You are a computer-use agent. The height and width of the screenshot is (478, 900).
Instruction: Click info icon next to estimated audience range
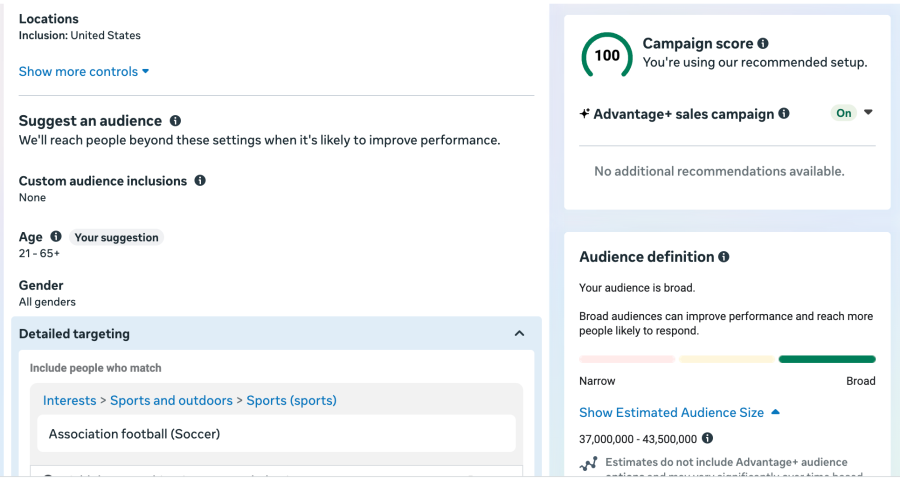[x=708, y=438]
